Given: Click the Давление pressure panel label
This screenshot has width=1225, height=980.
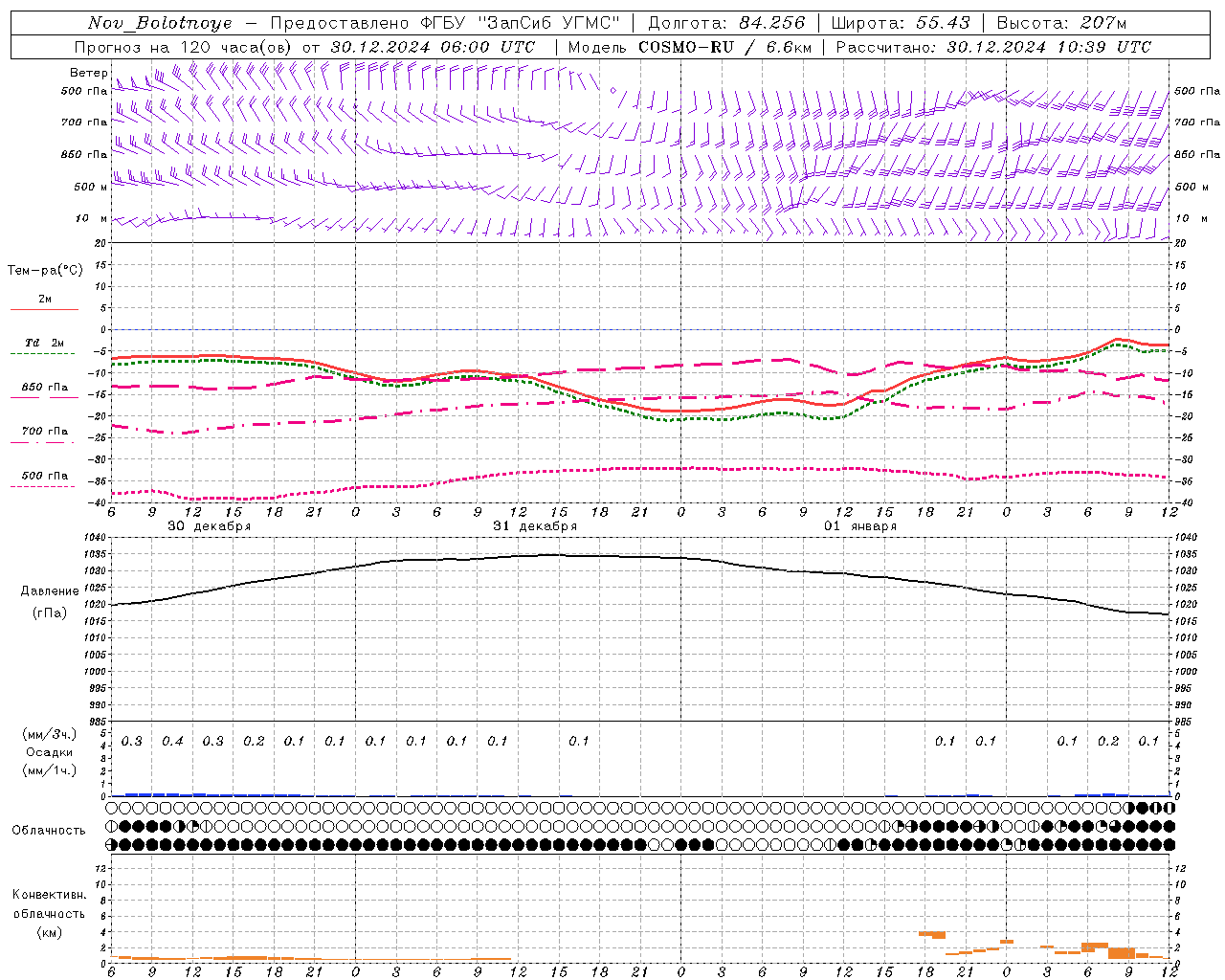Looking at the screenshot, I should [x=50, y=591].
